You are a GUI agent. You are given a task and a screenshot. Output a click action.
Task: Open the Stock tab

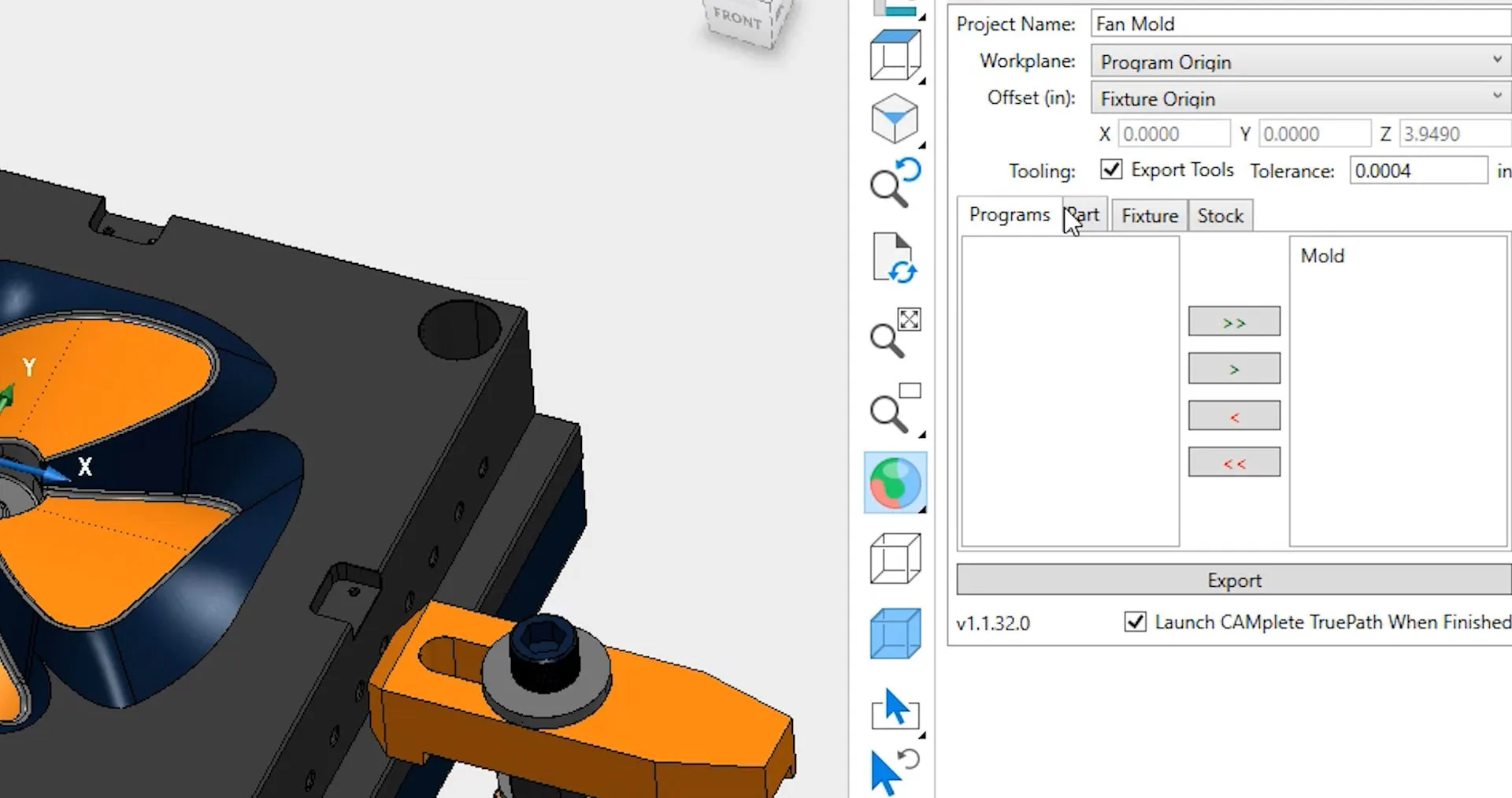[1220, 216]
